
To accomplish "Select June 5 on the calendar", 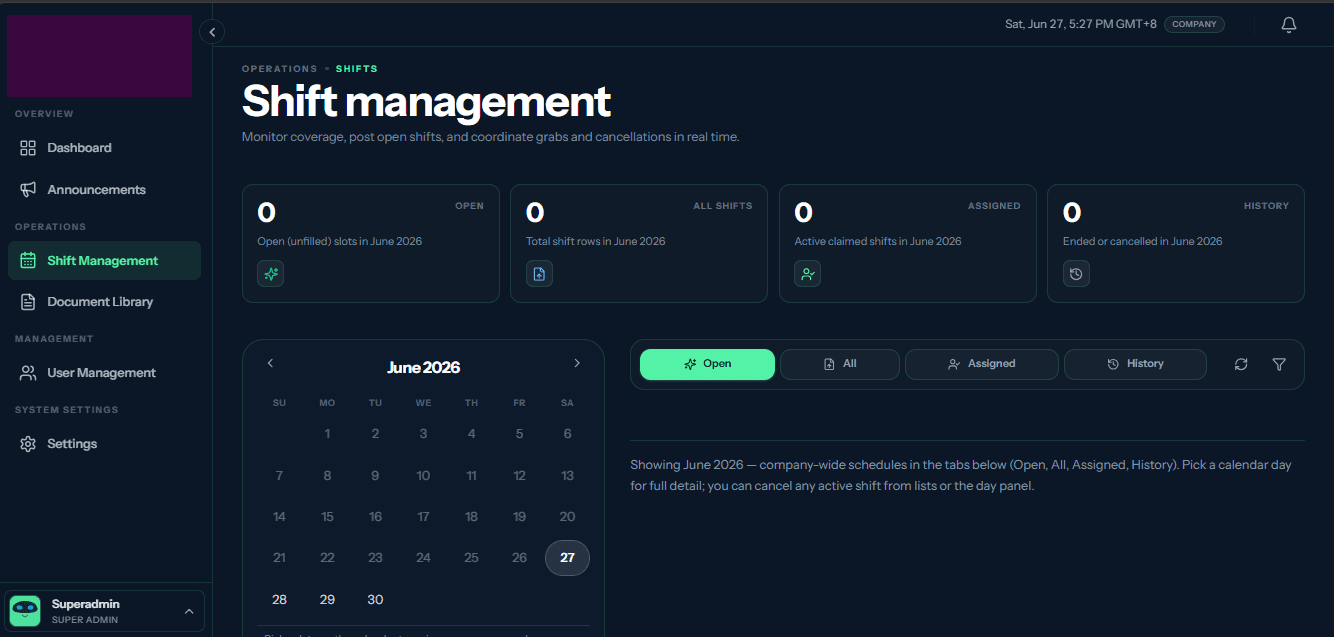I will click(x=519, y=434).
